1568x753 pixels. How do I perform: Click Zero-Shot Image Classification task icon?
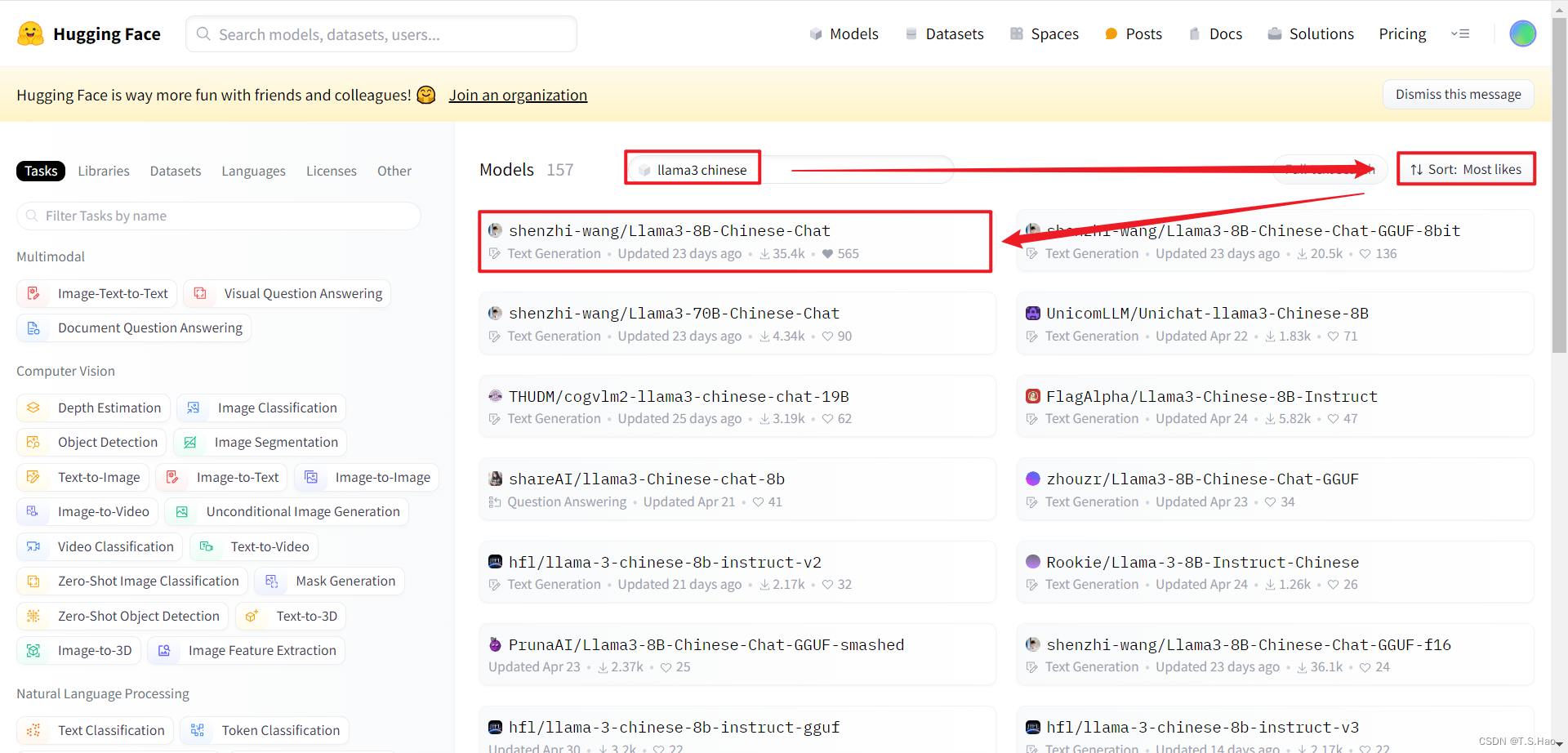tap(33, 581)
